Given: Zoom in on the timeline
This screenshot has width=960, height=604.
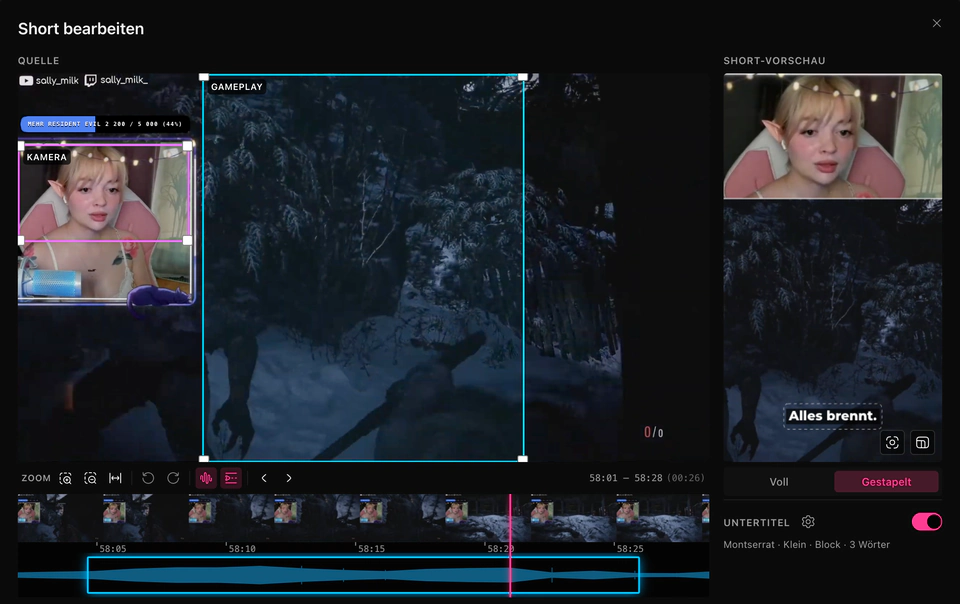Looking at the screenshot, I should point(66,478).
